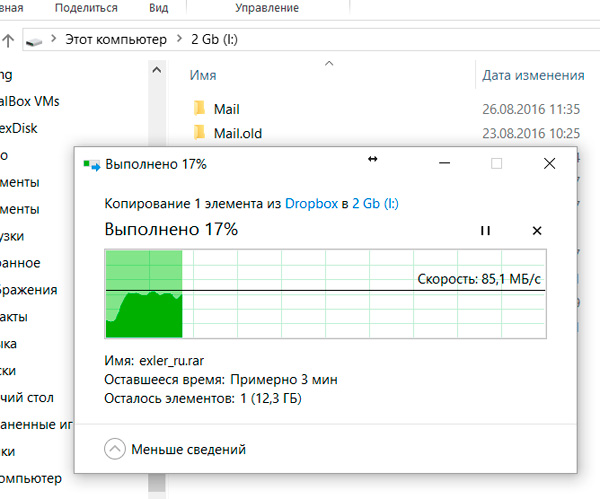Sort by Дата изменения column header
This screenshot has width=600, height=499.
(533, 75)
